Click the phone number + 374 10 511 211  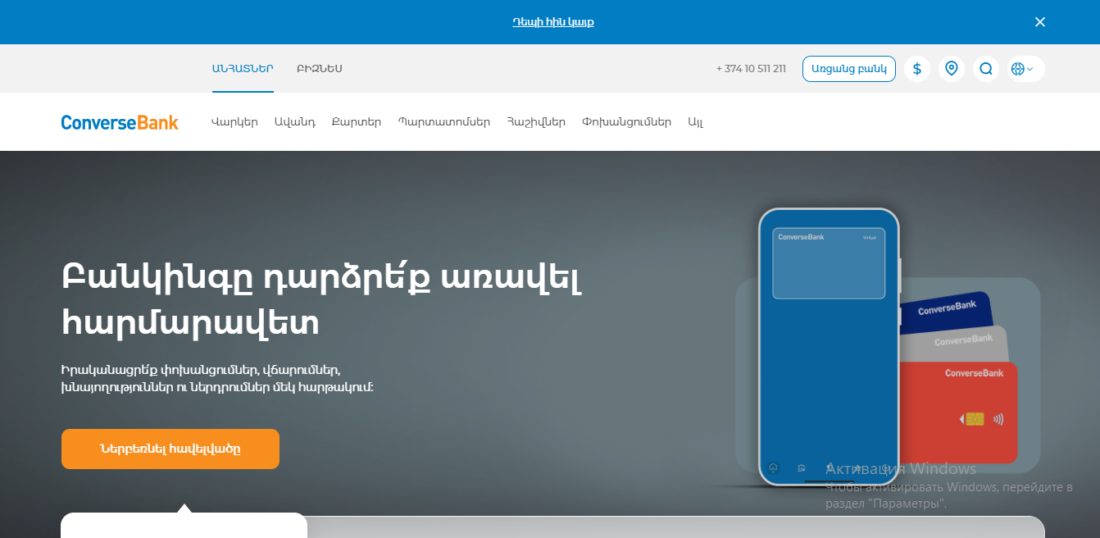751,69
